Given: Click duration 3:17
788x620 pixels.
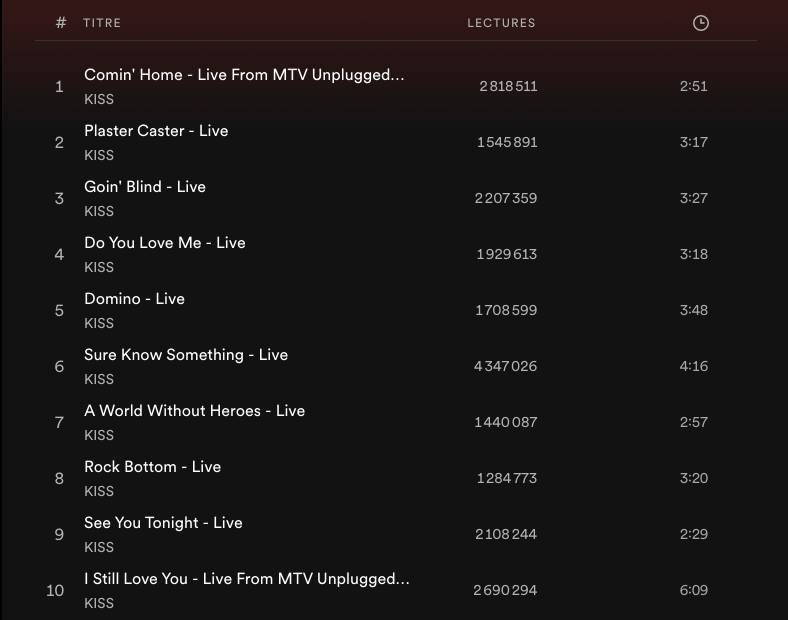Looking at the screenshot, I should coord(694,142).
